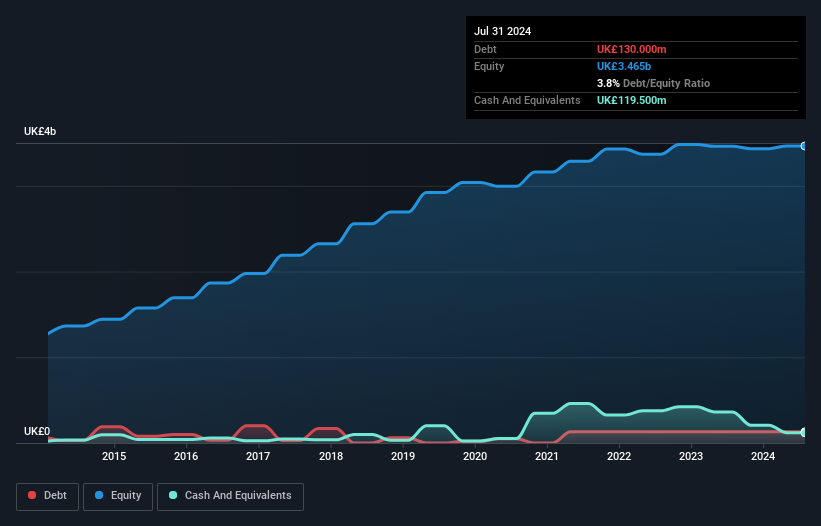Jump to the 2021 axis label
Viewport: 821px width, 526px height.
click(x=547, y=457)
